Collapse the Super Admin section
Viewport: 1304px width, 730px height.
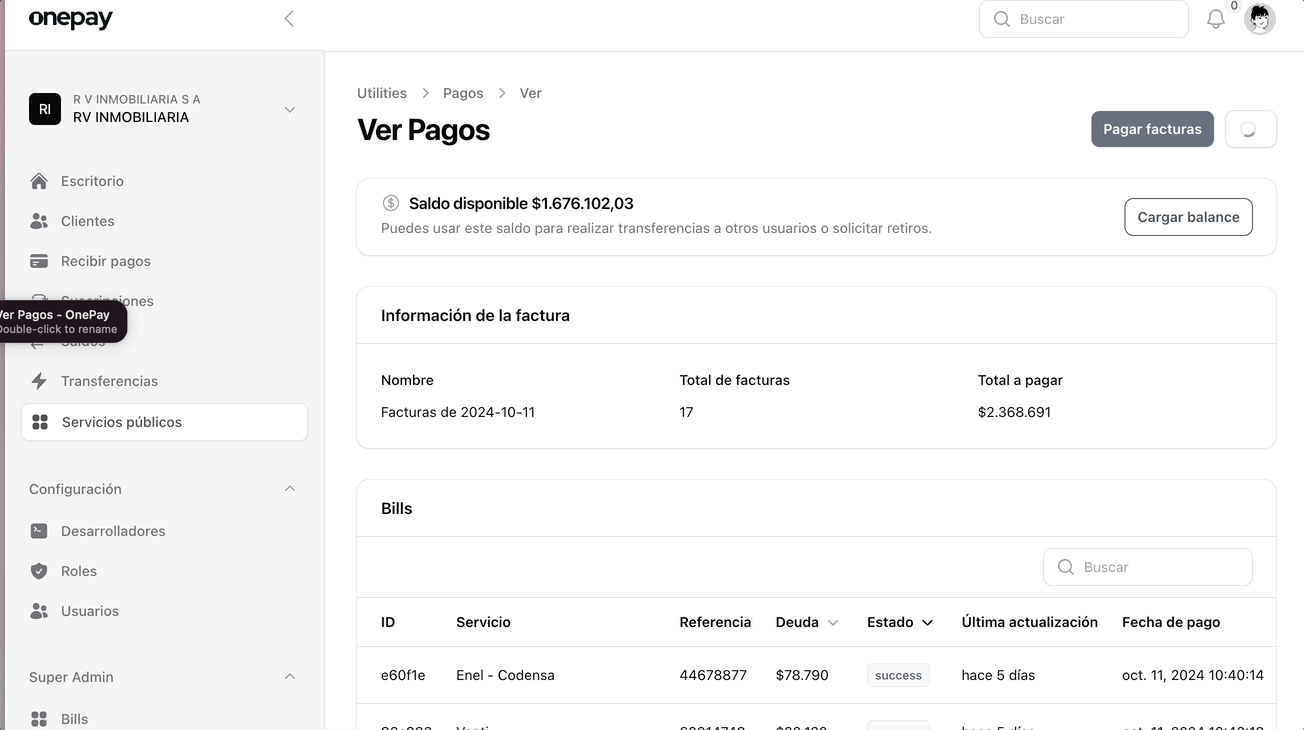point(290,677)
